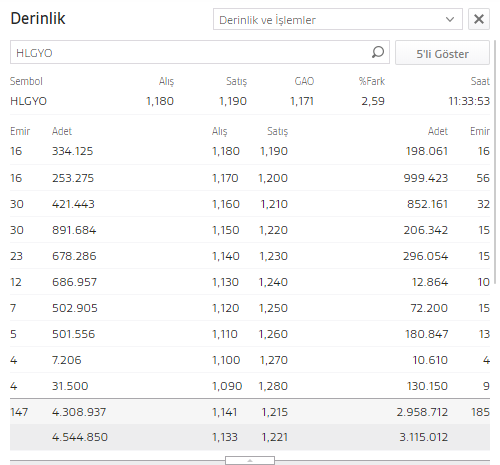Viewport: 500px width, 465px height.
Task: Click the GAO value 1,171
Action: point(302,101)
